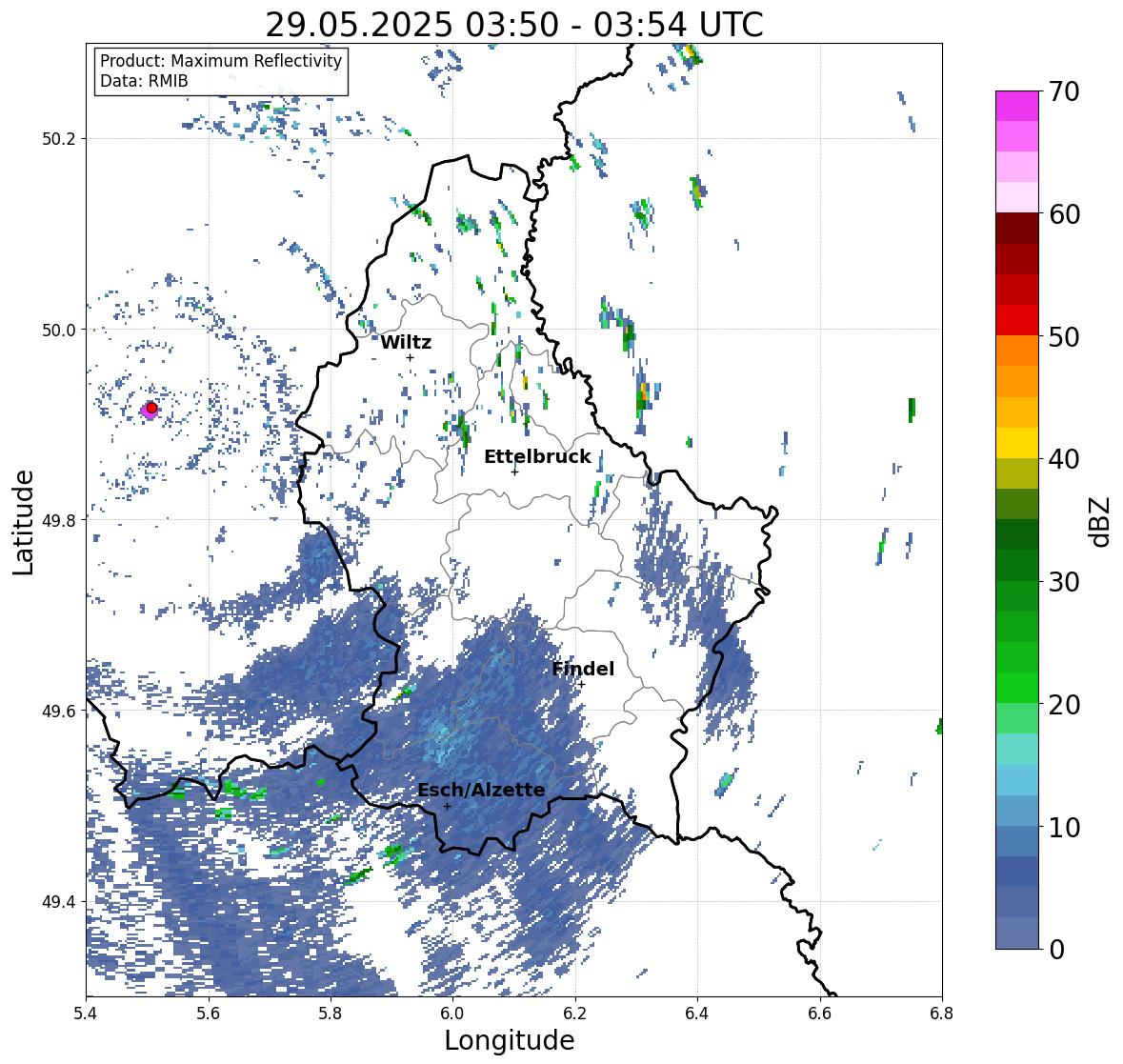The width and height of the screenshot is (1123, 1064).
Task: Click the yellow 40 dBZ colorbar segment
Action: (1017, 443)
